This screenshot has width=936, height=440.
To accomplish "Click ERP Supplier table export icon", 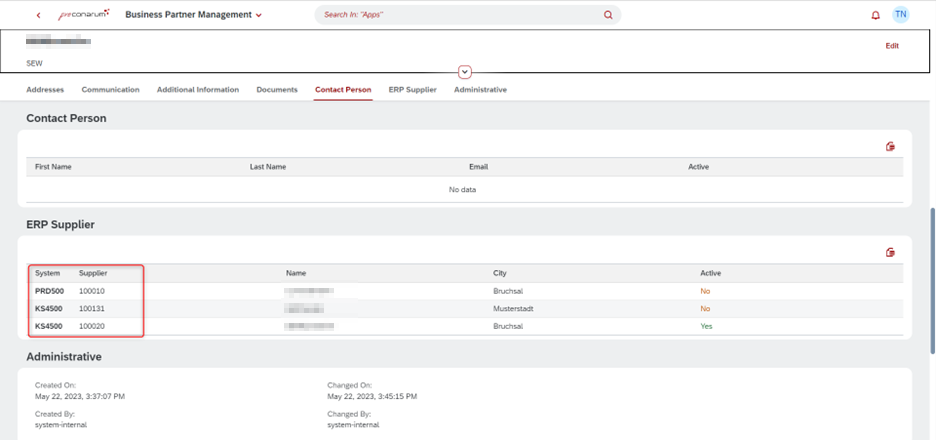I will (x=890, y=253).
